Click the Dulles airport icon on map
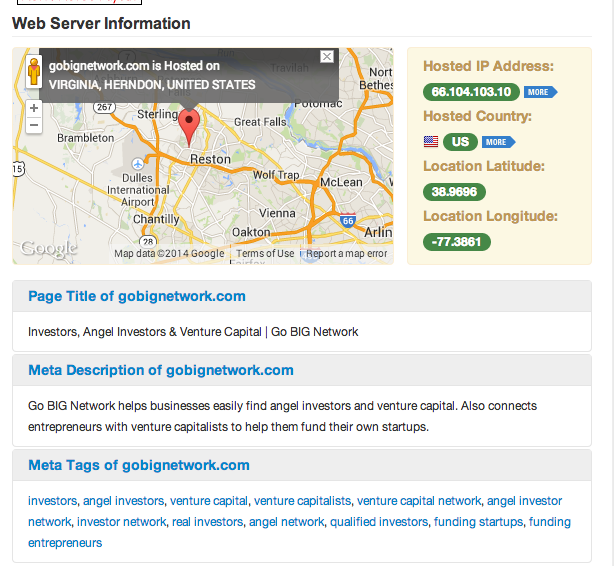The image size is (614, 566). click(x=137, y=163)
